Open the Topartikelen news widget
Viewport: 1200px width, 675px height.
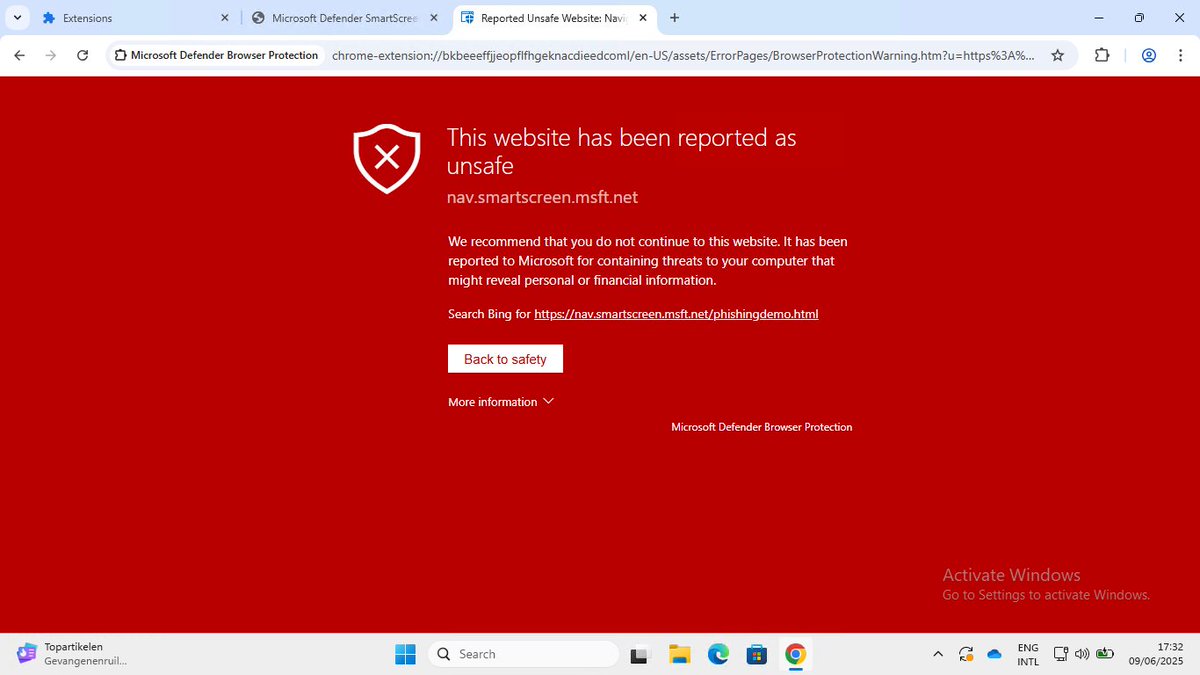point(72,654)
